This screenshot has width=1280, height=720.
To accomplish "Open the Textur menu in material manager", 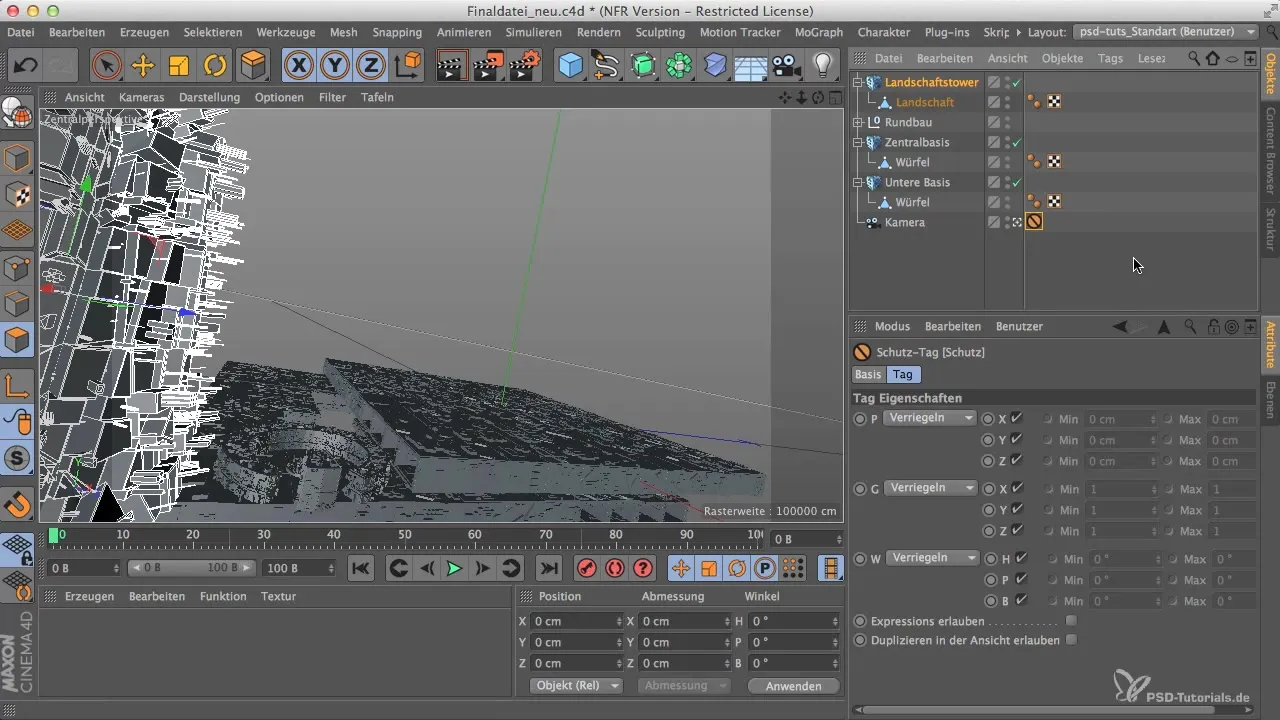I will [x=278, y=596].
